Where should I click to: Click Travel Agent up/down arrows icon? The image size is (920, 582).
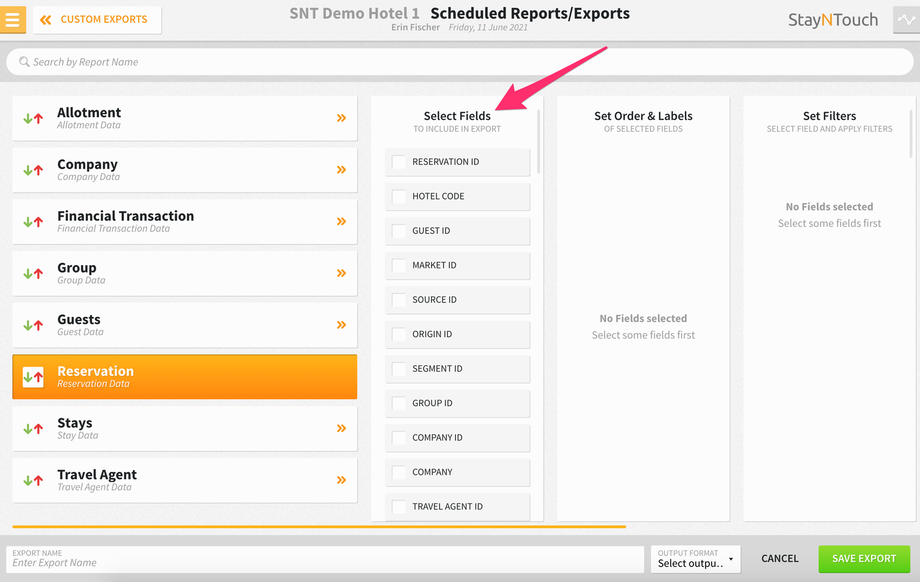click(x=33, y=480)
